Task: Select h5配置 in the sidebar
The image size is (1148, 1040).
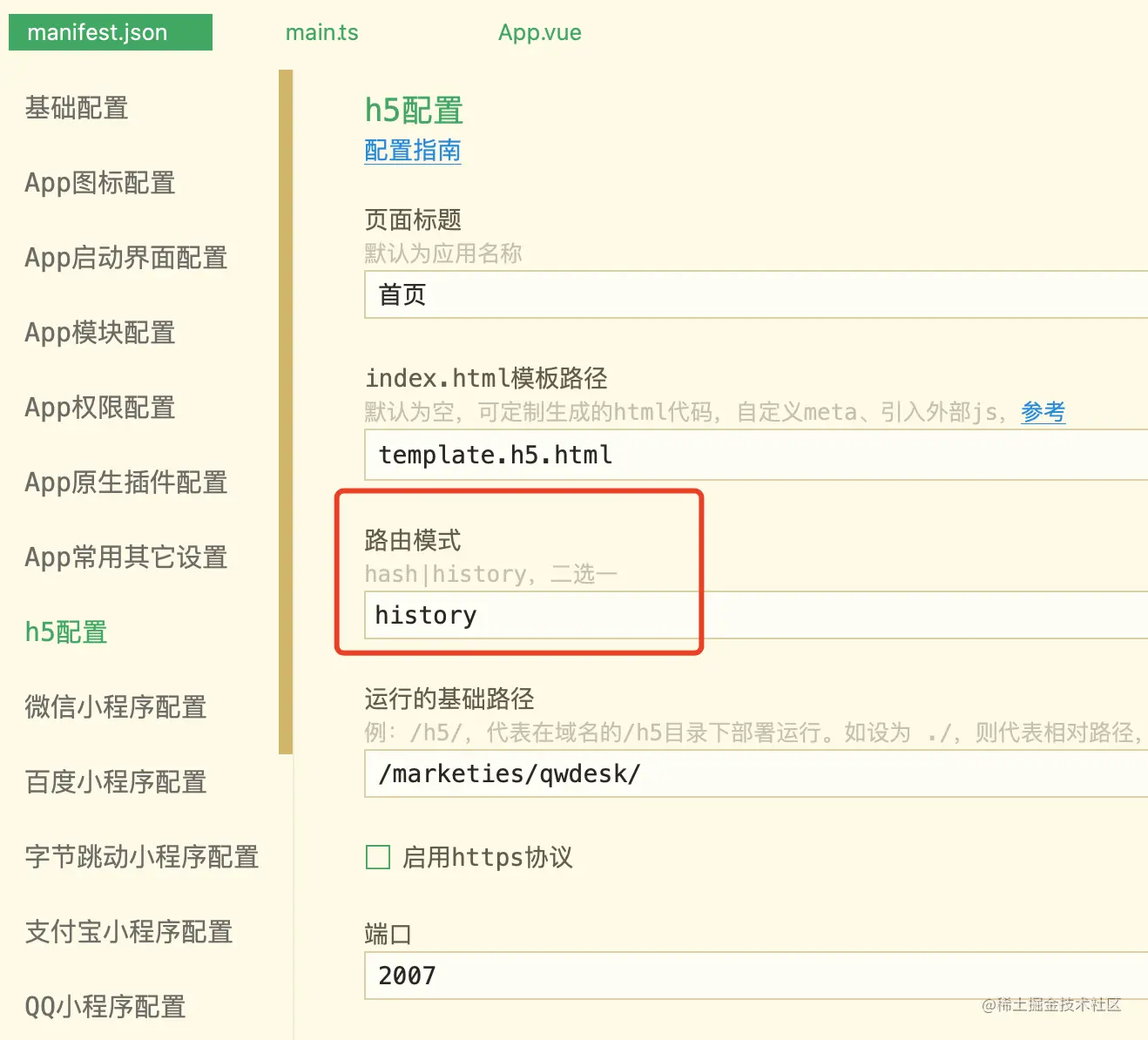Action: click(66, 632)
